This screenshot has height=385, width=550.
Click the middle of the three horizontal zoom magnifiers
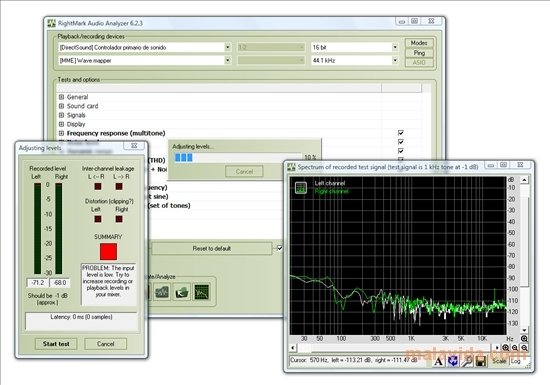point(515,348)
